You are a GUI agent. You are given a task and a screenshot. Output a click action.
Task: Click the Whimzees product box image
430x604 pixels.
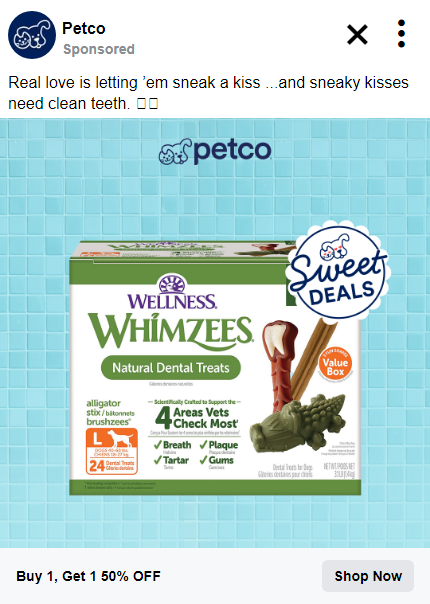(x=215, y=368)
